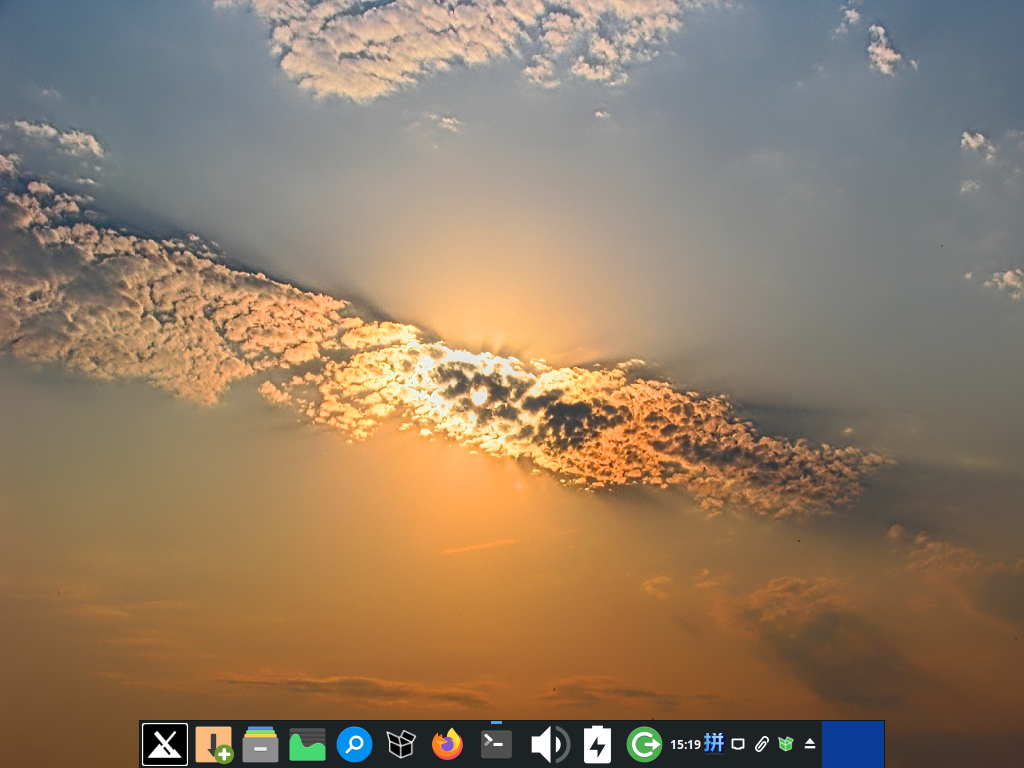The image size is (1024, 768).
Task: Open the file manager drawer icon
Action: (x=260, y=744)
